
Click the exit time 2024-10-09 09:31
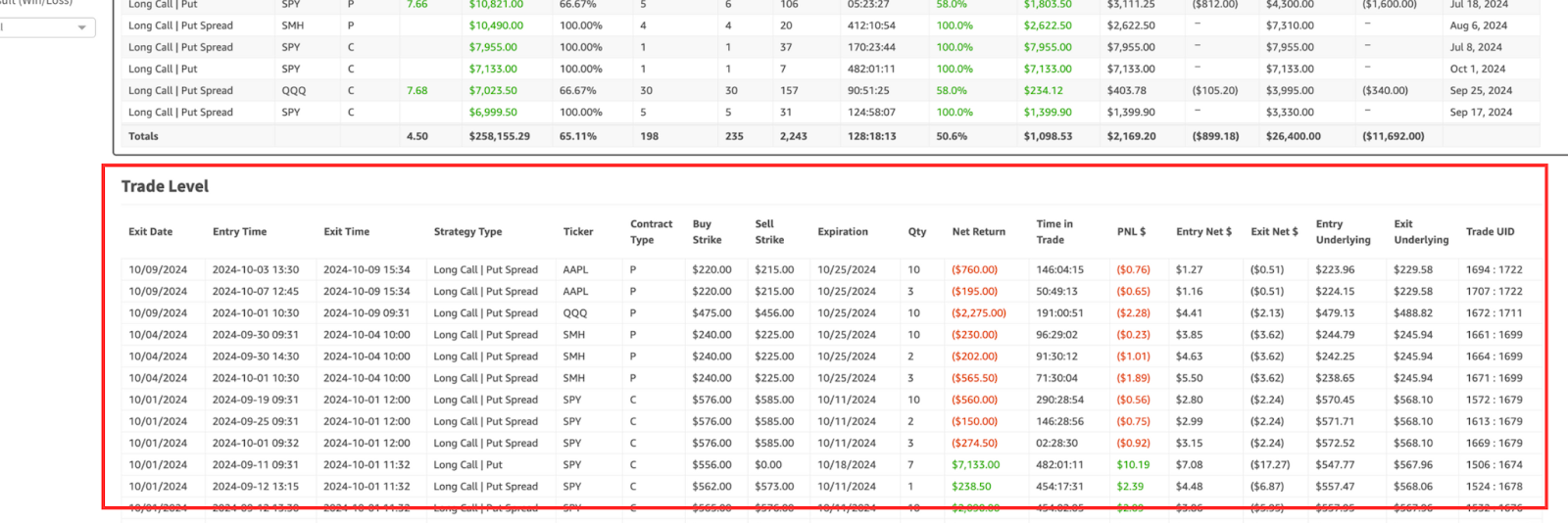tap(367, 313)
